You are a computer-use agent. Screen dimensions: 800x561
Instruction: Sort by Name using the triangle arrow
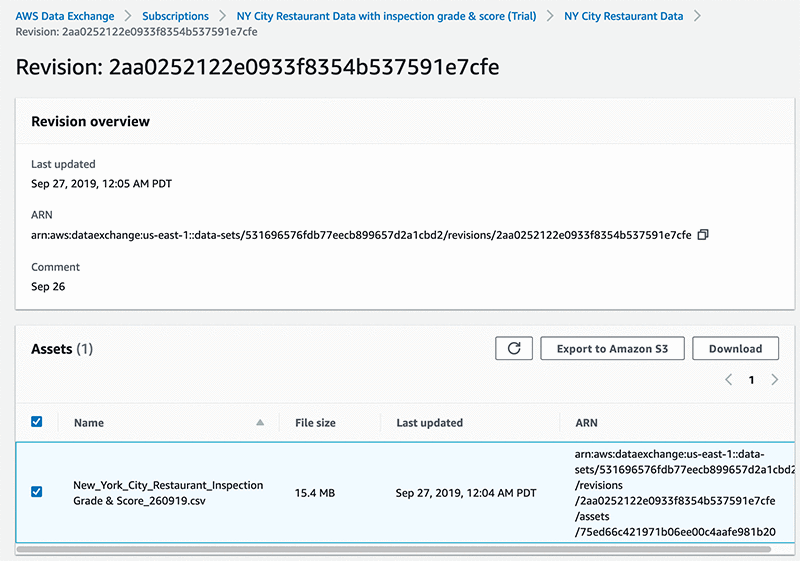260,422
